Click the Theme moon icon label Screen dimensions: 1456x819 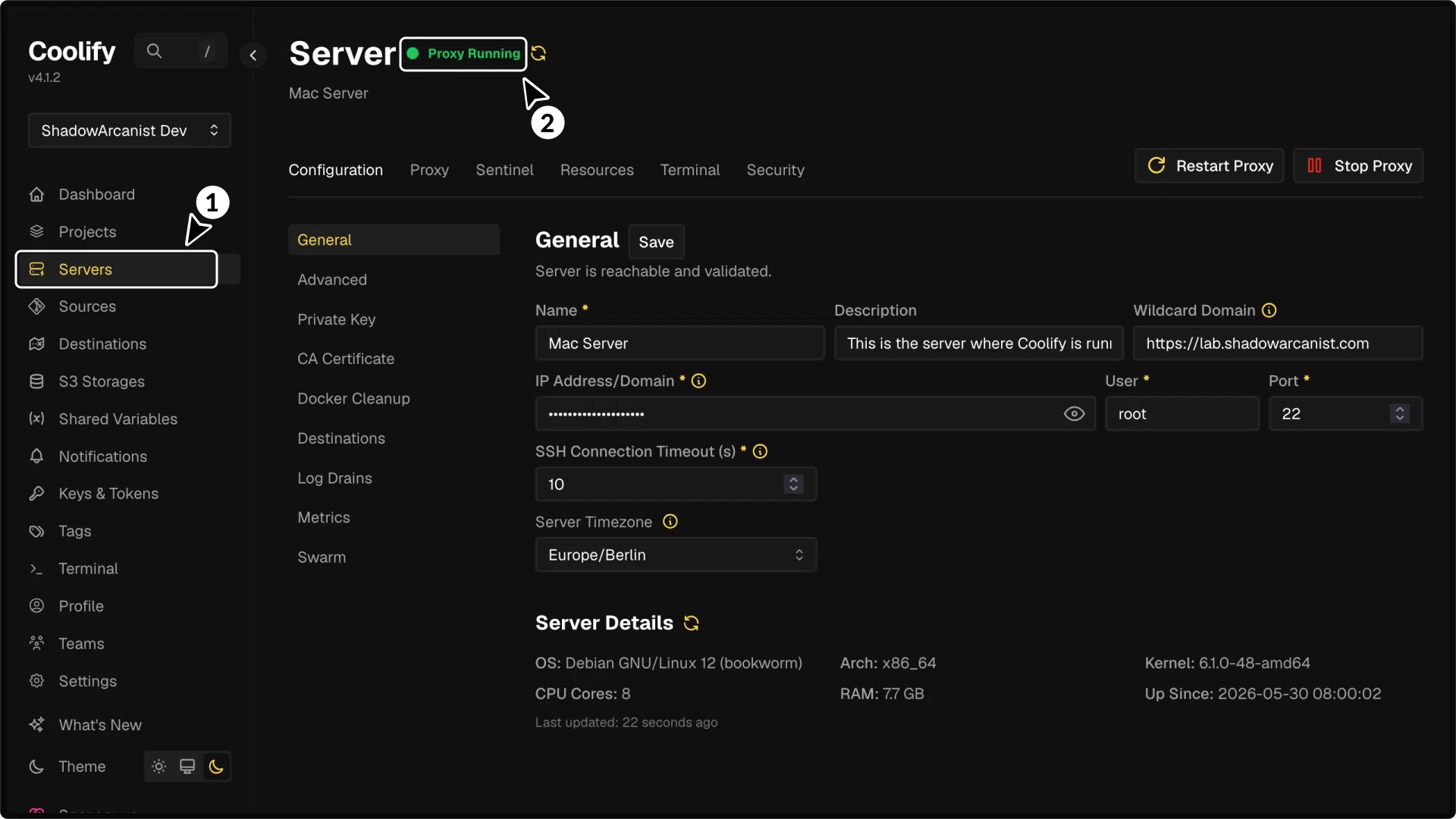coord(36,767)
